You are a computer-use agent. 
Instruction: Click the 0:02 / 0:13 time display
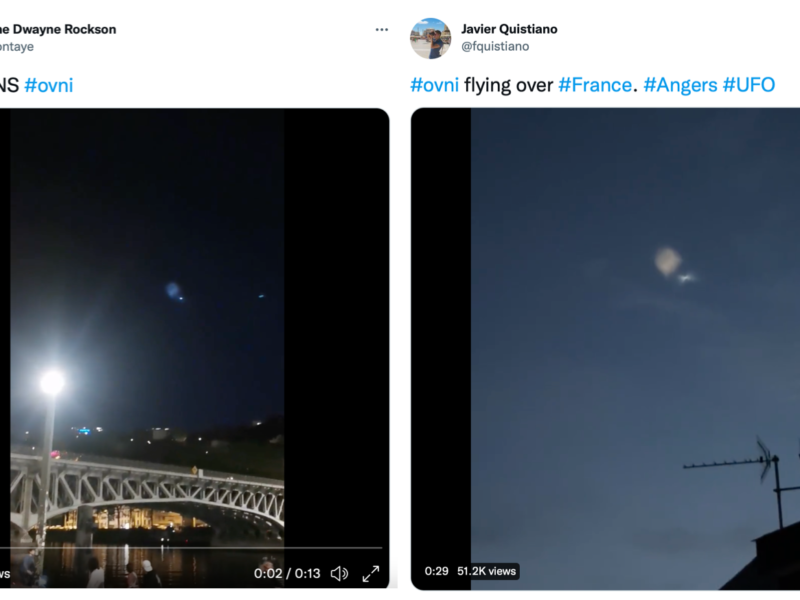(x=287, y=573)
